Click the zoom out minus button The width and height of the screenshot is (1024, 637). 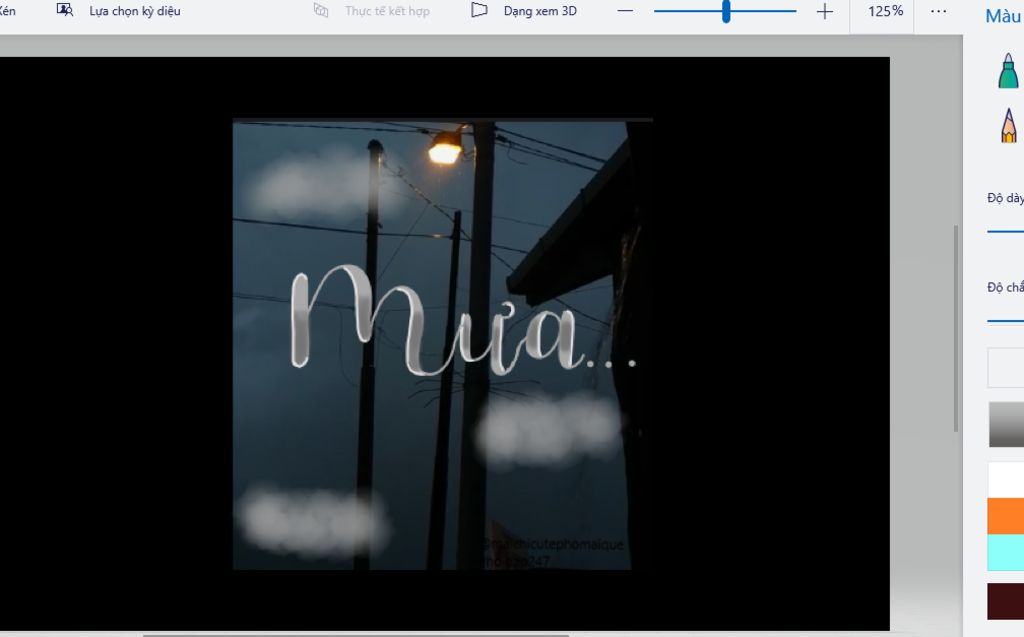[x=625, y=11]
